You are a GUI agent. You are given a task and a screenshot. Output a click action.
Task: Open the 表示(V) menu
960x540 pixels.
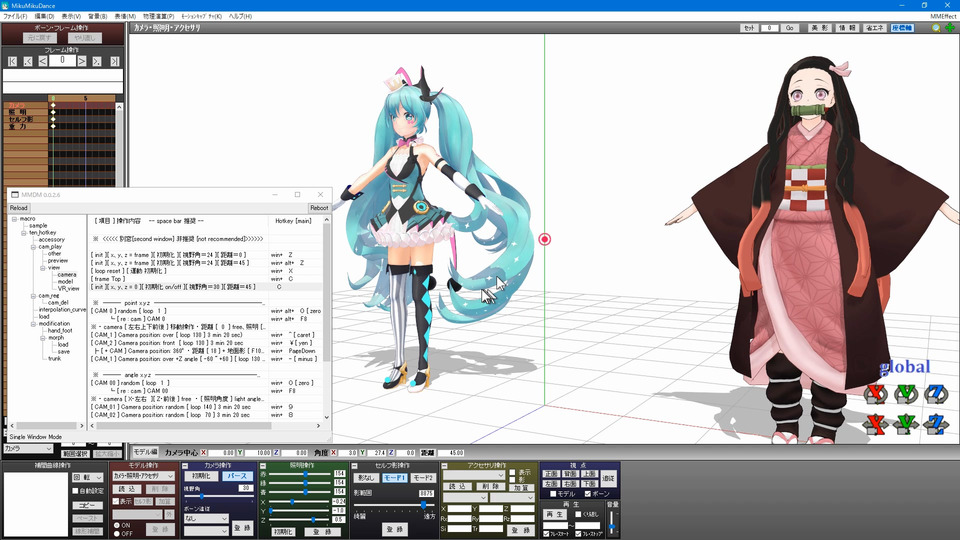[x=71, y=17]
